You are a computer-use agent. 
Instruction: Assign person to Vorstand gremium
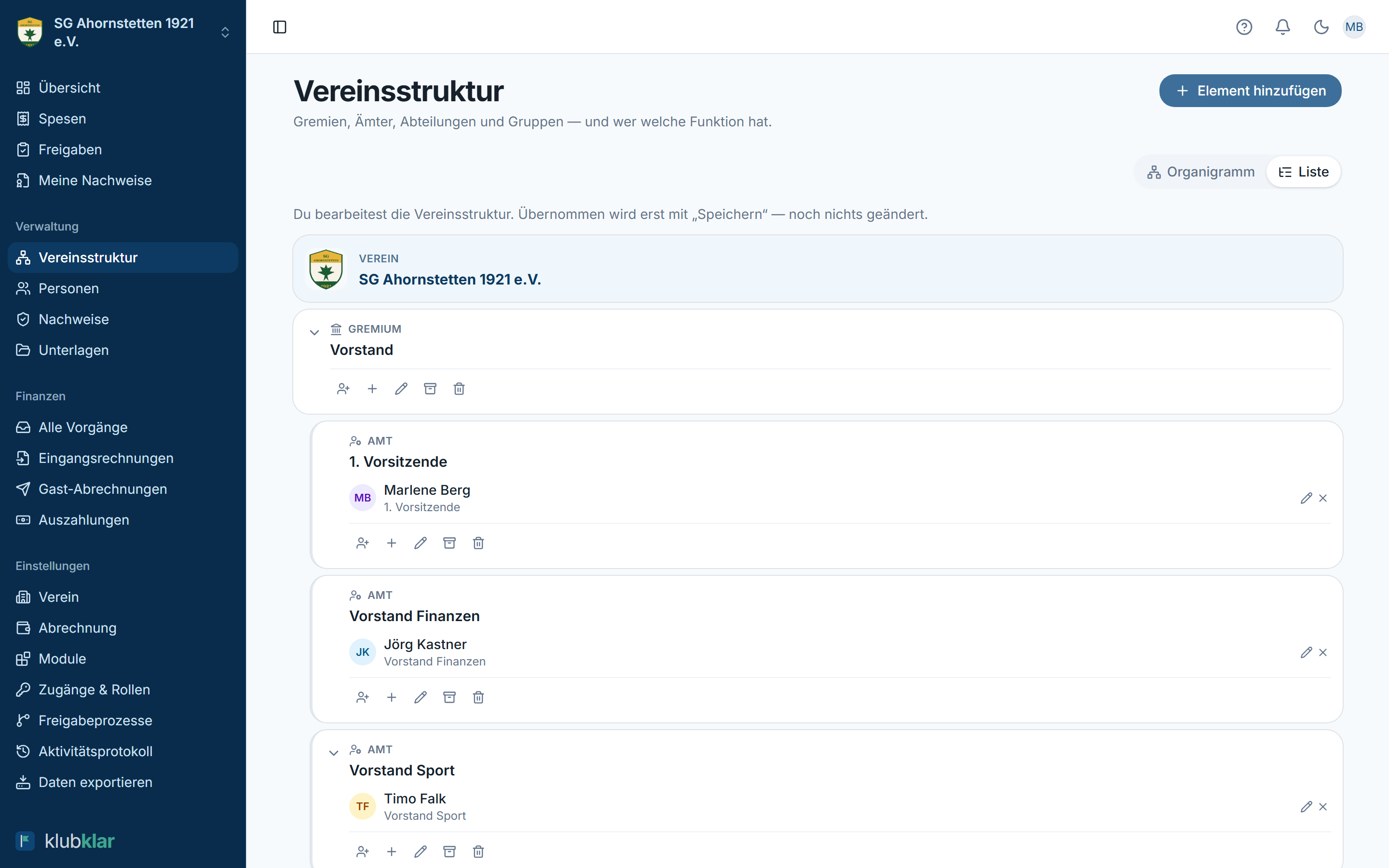[x=343, y=389]
